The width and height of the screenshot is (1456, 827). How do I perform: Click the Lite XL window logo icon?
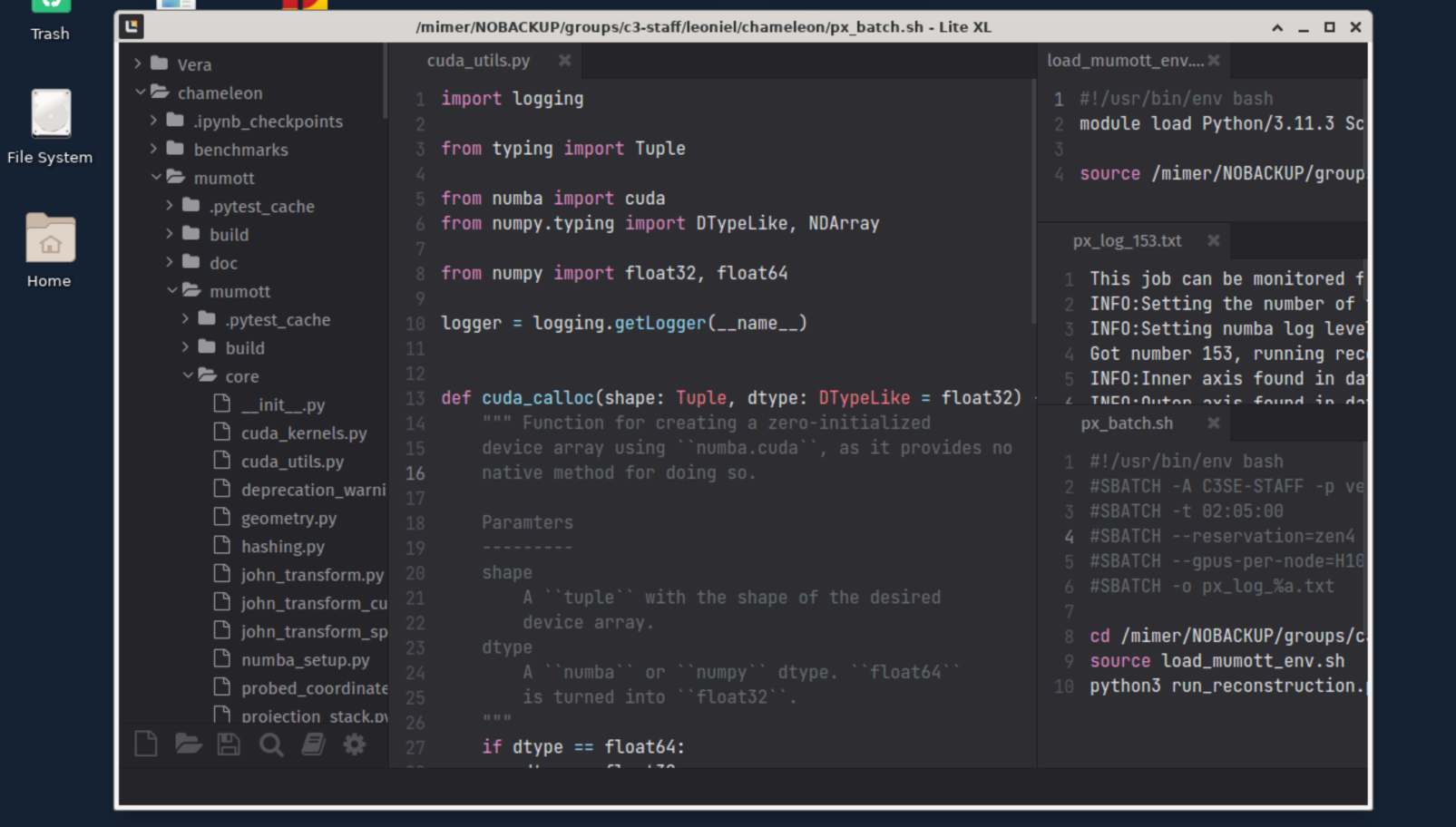(132, 26)
